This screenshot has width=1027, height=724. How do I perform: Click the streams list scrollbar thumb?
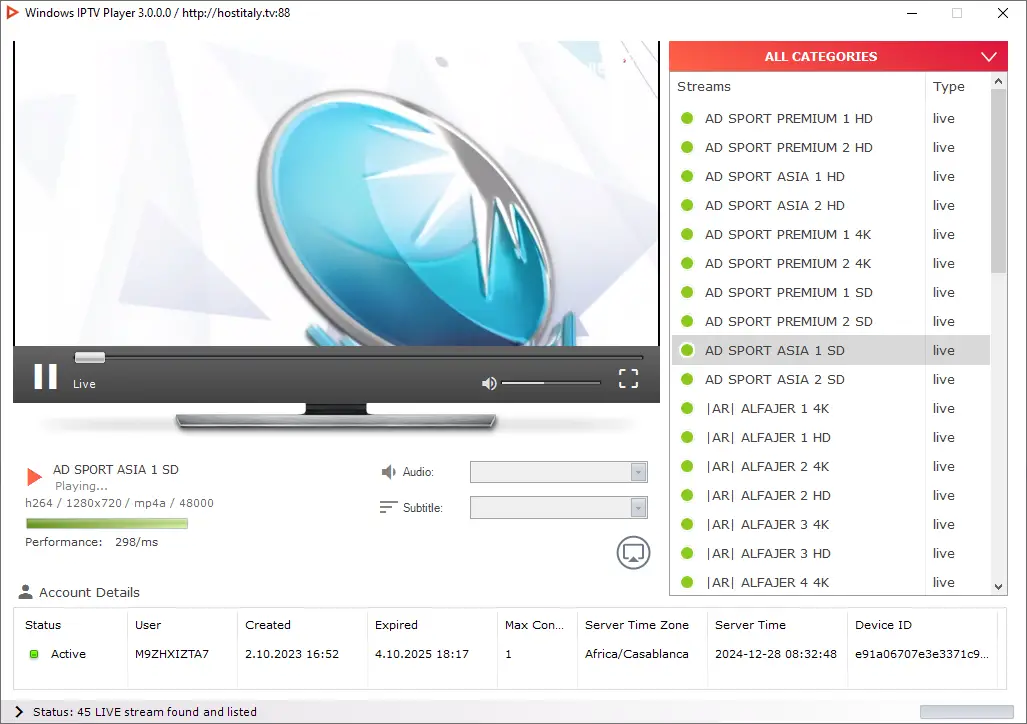(x=998, y=181)
